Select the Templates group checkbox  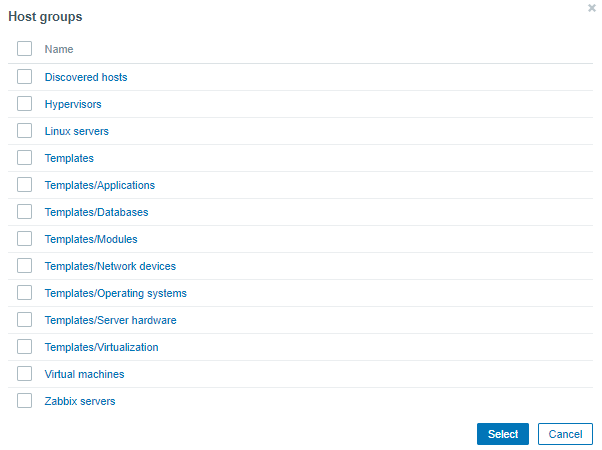25,158
